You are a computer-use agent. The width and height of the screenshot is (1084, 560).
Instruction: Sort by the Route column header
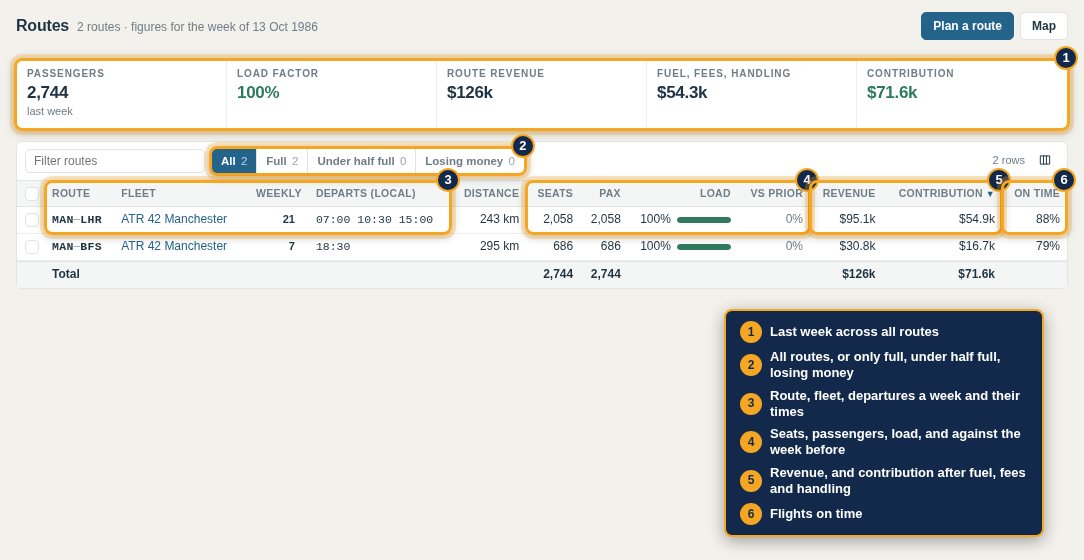[x=71, y=194]
